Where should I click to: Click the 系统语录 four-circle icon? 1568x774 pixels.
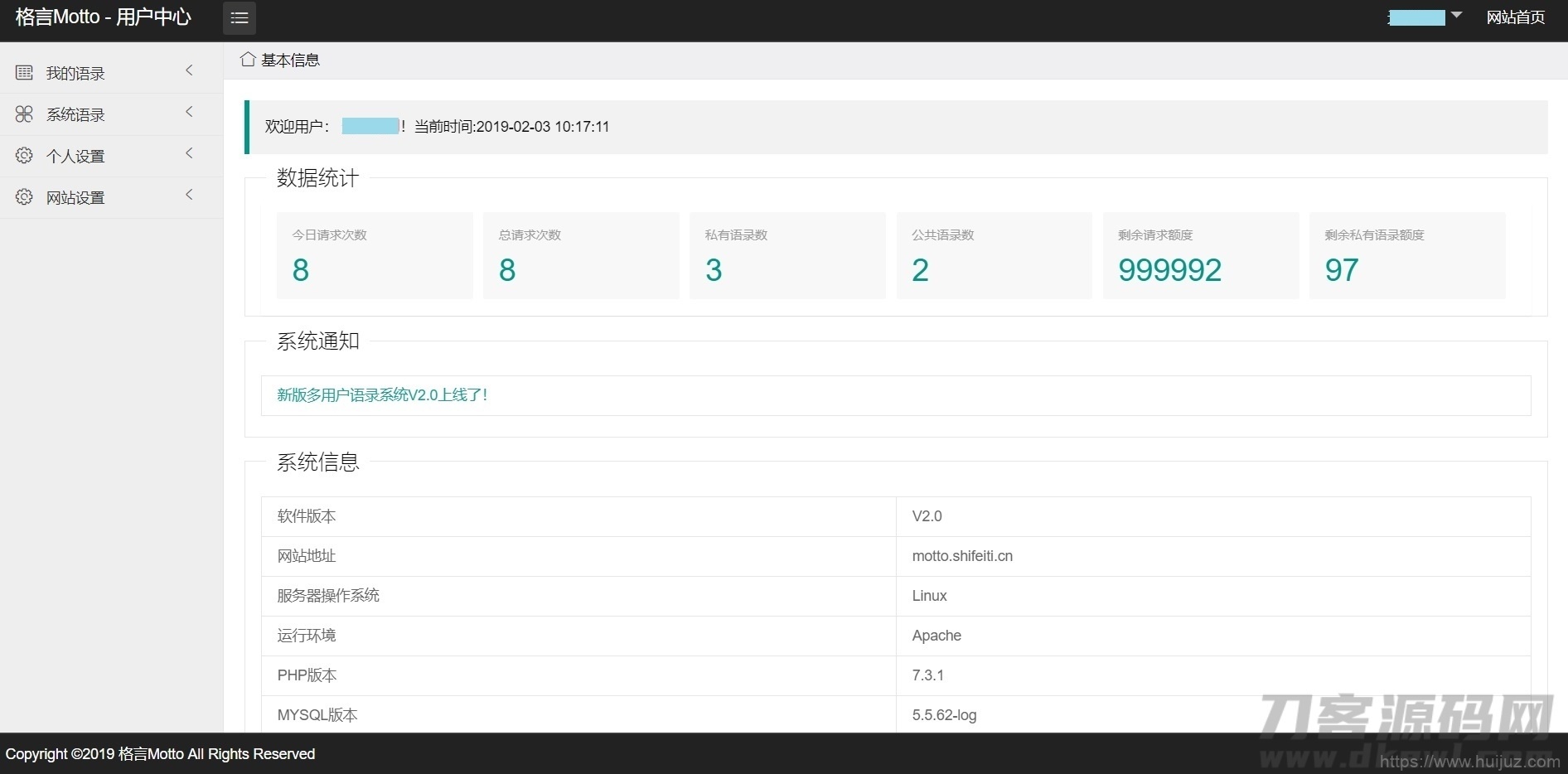[x=24, y=114]
